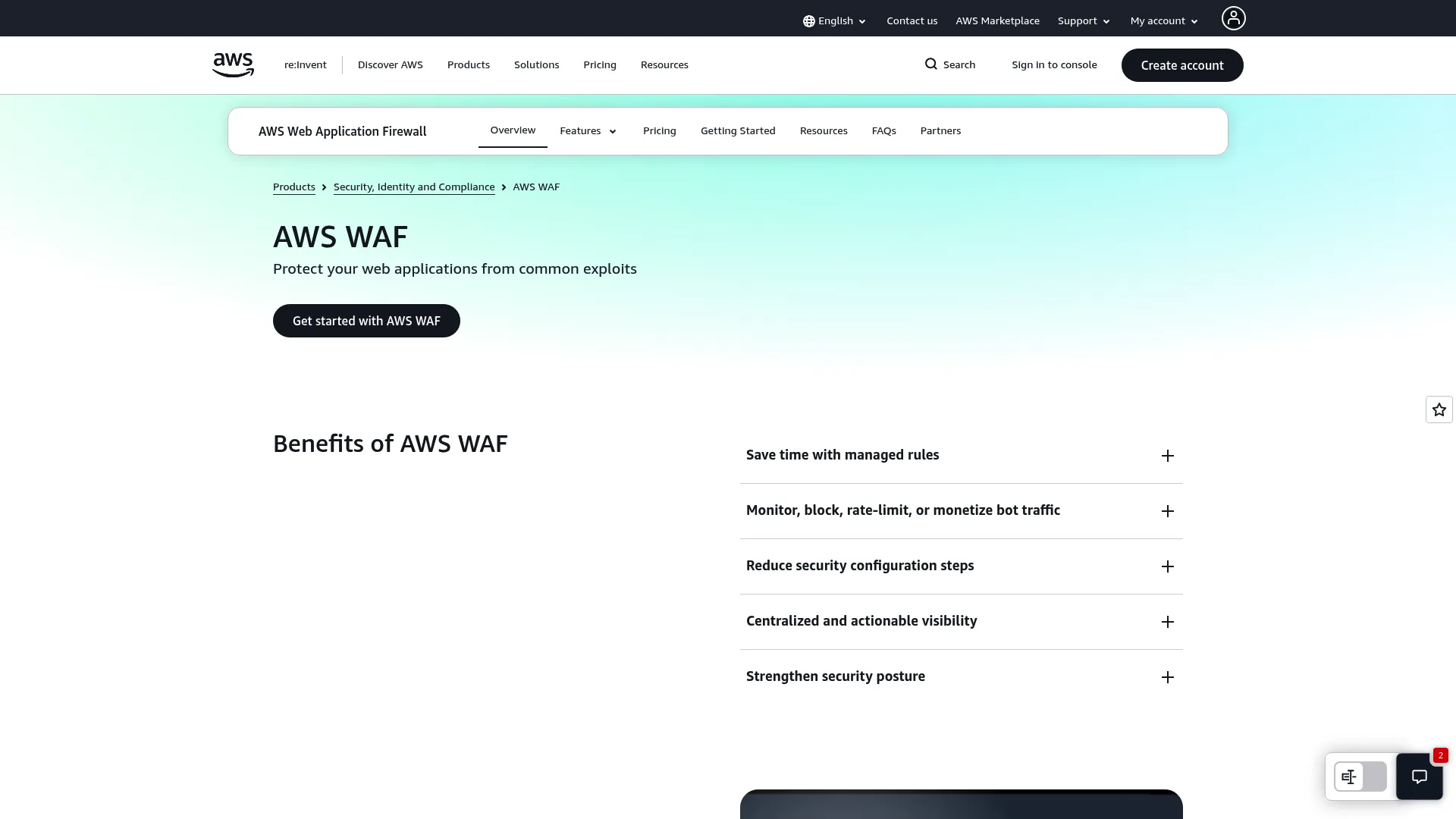Screen dimensions: 1456x819
Task: Select the Overview tab
Action: [513, 130]
